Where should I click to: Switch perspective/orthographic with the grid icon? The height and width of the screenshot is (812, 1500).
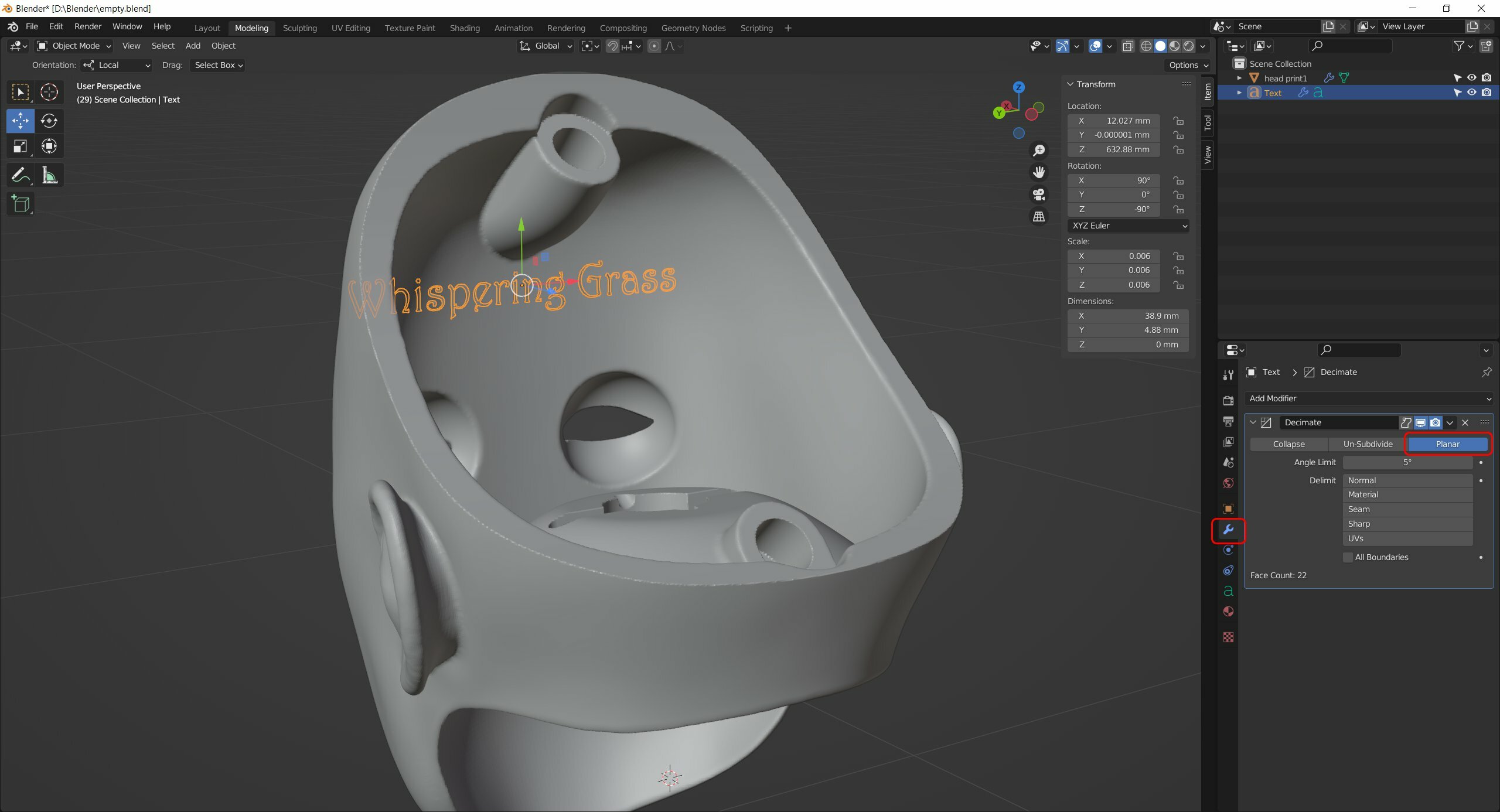[x=1039, y=217]
